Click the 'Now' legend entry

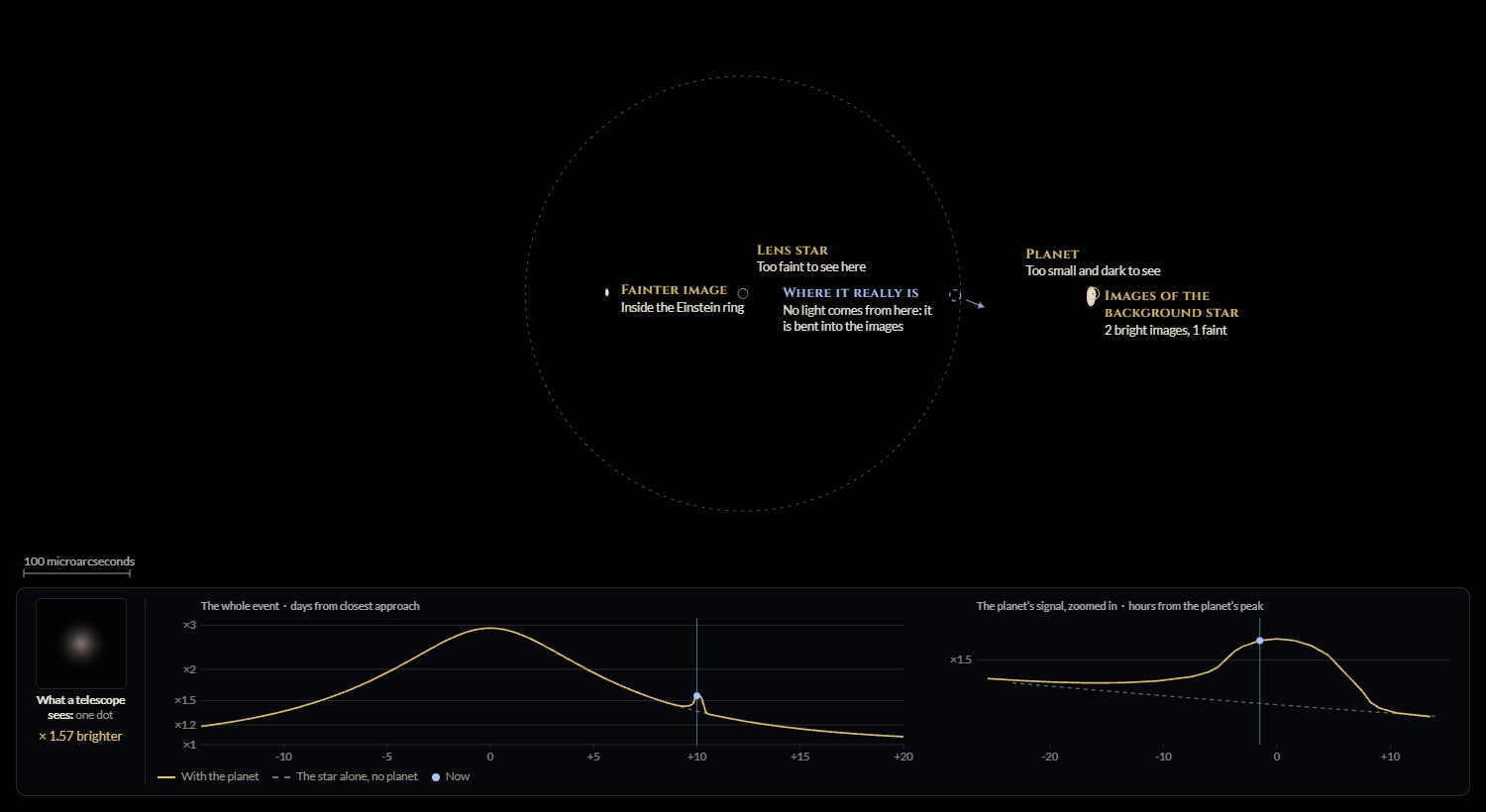pos(451,776)
